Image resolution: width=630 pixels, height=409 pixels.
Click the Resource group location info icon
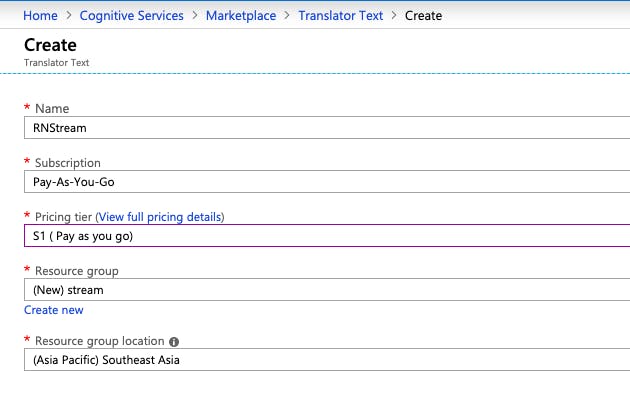(x=174, y=342)
